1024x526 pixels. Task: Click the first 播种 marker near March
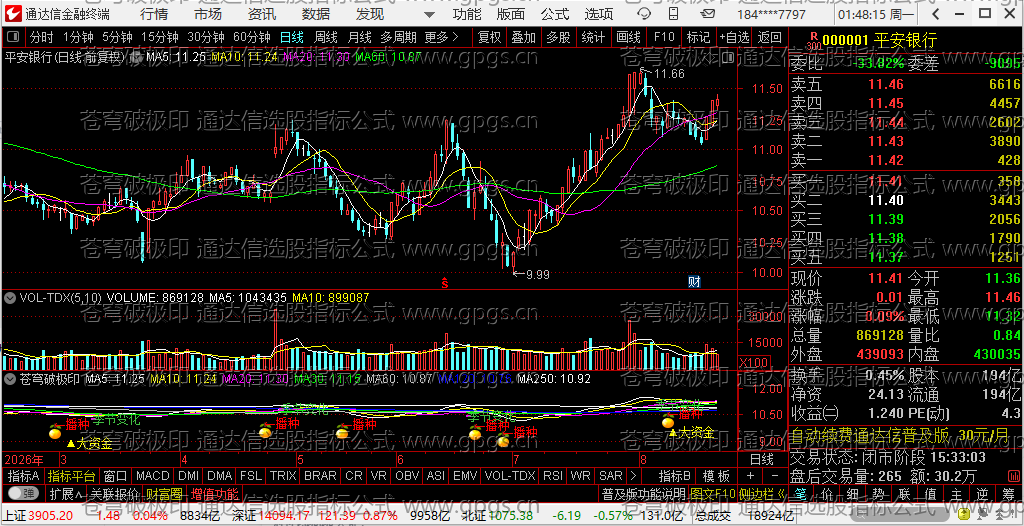pyautogui.click(x=77, y=423)
